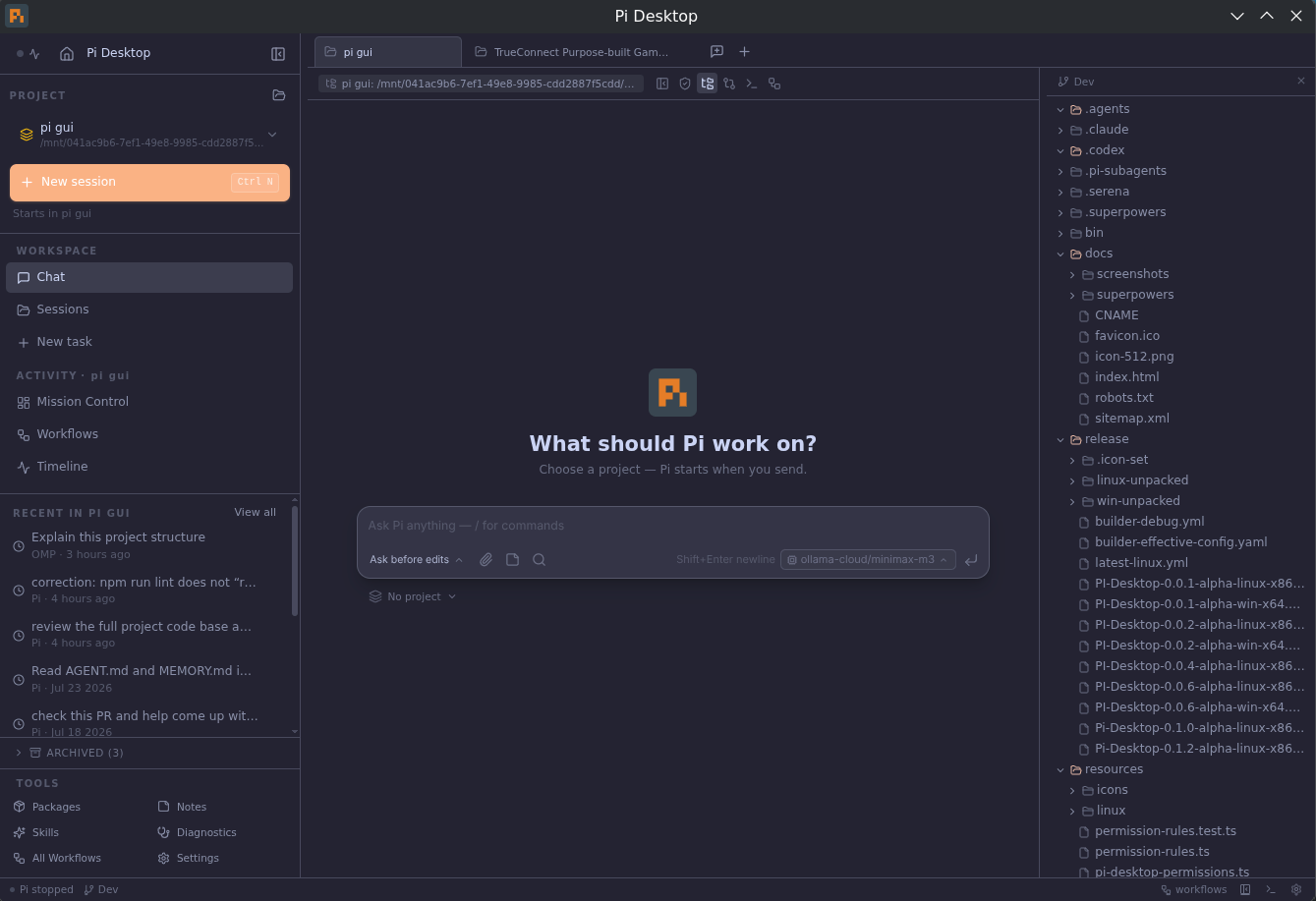Open Notes tool

tap(183, 807)
